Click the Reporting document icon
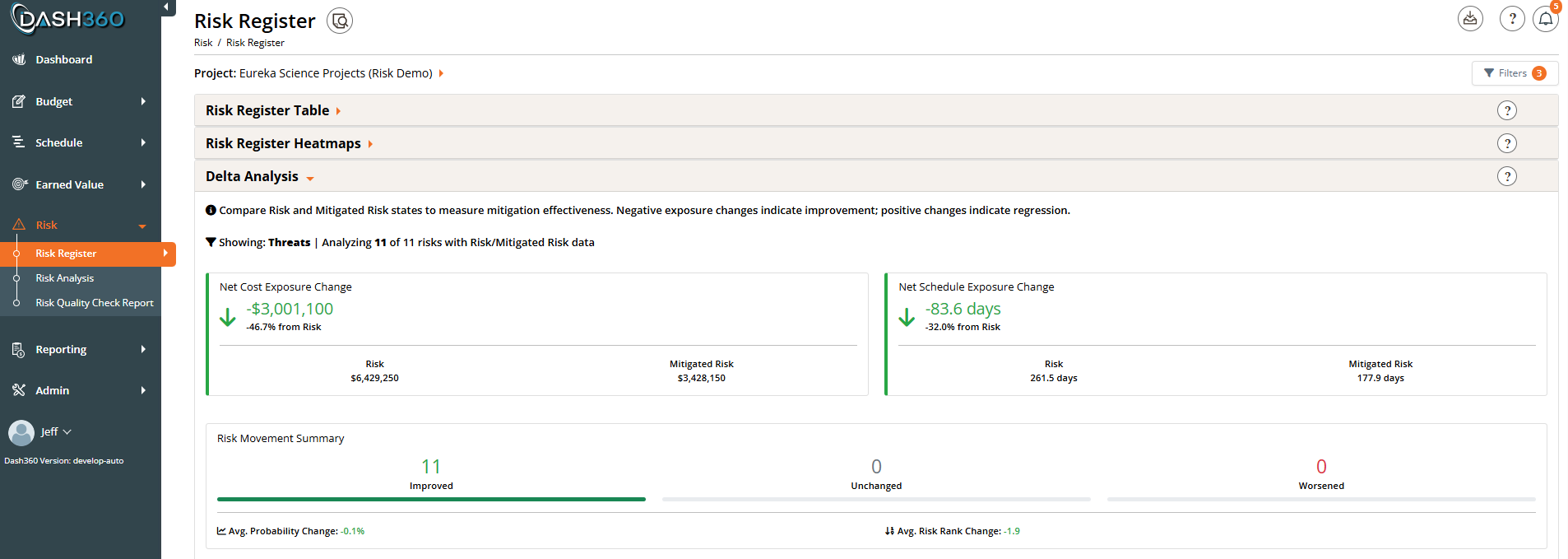1568x559 pixels. 19,349
